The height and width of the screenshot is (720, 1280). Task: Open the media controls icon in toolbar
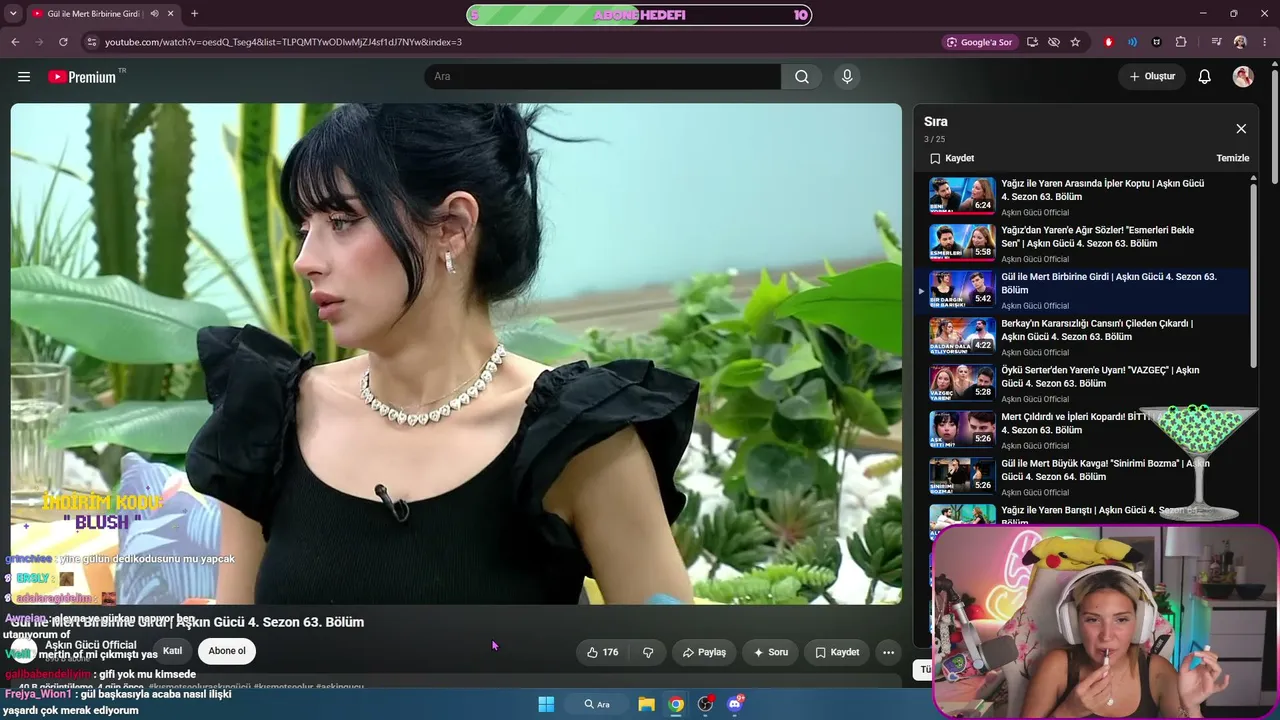pos(1216,42)
